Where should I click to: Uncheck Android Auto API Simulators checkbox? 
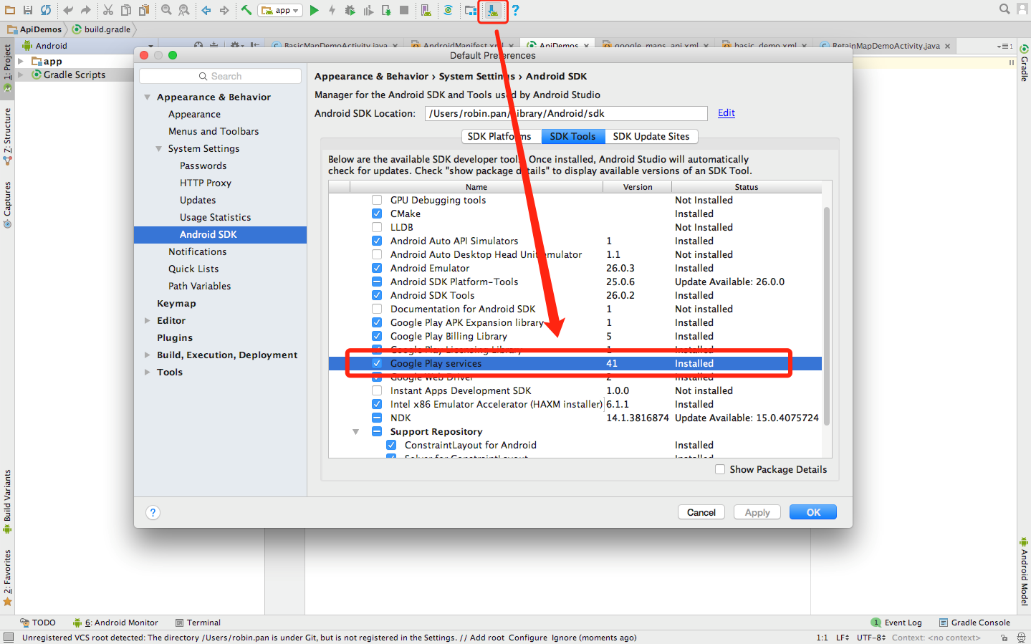[377, 241]
